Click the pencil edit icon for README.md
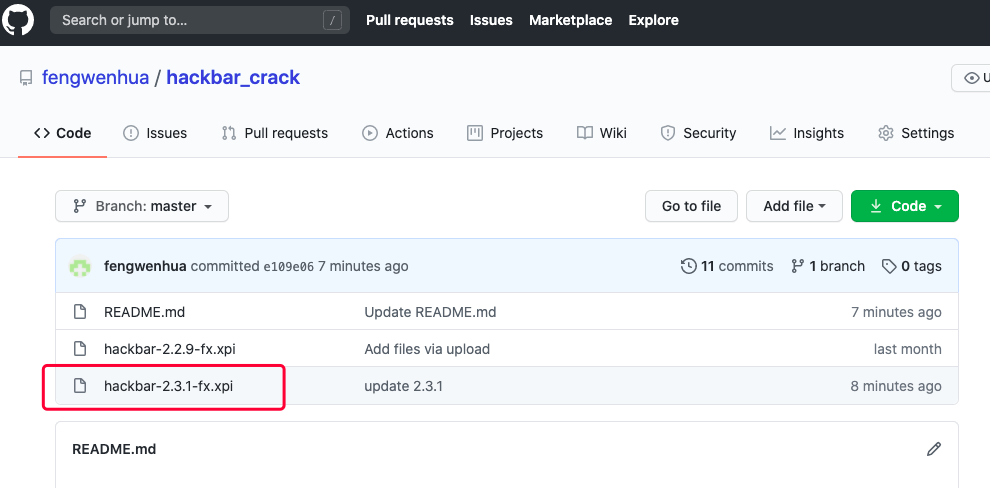Screen dimensions: 990x488 pos(934,449)
